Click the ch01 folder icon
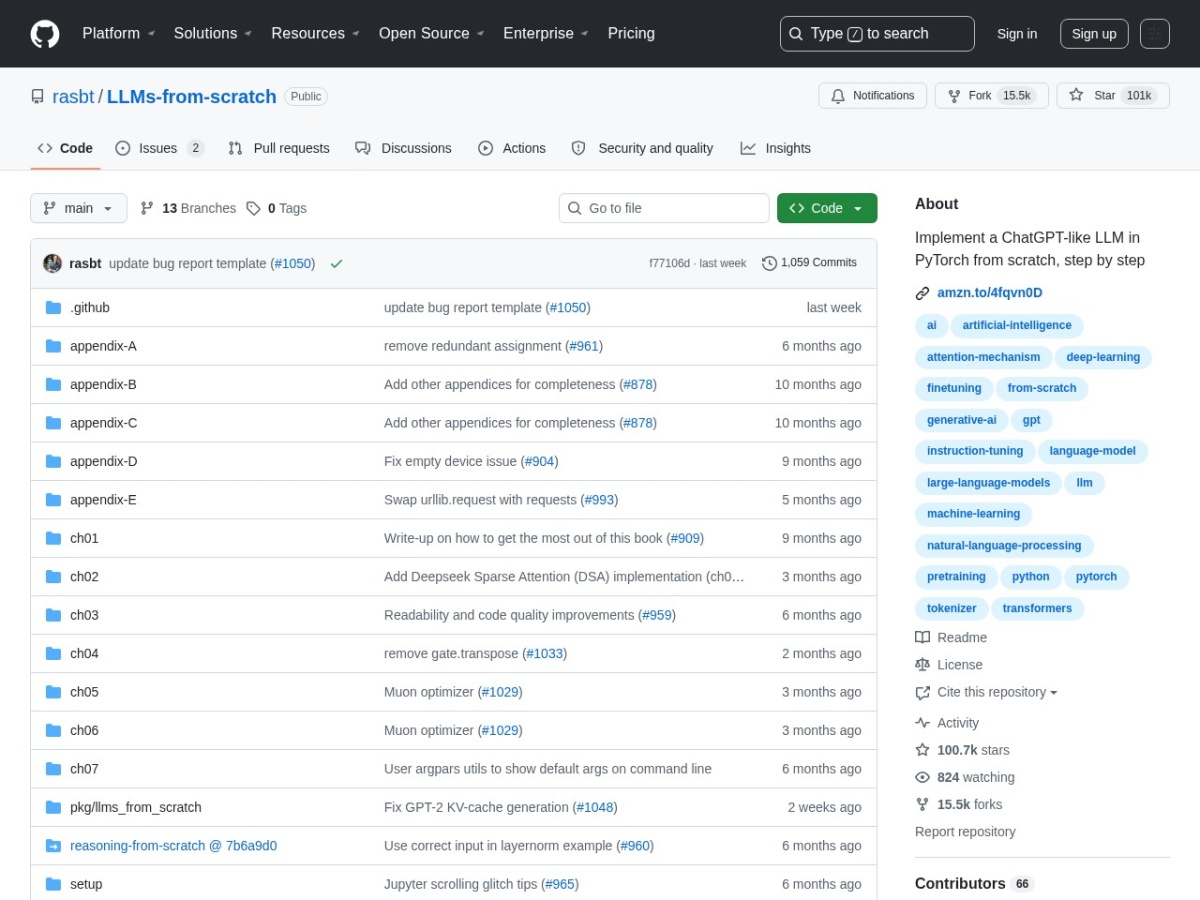Viewport: 1200px width, 900px height. pyautogui.click(x=53, y=538)
